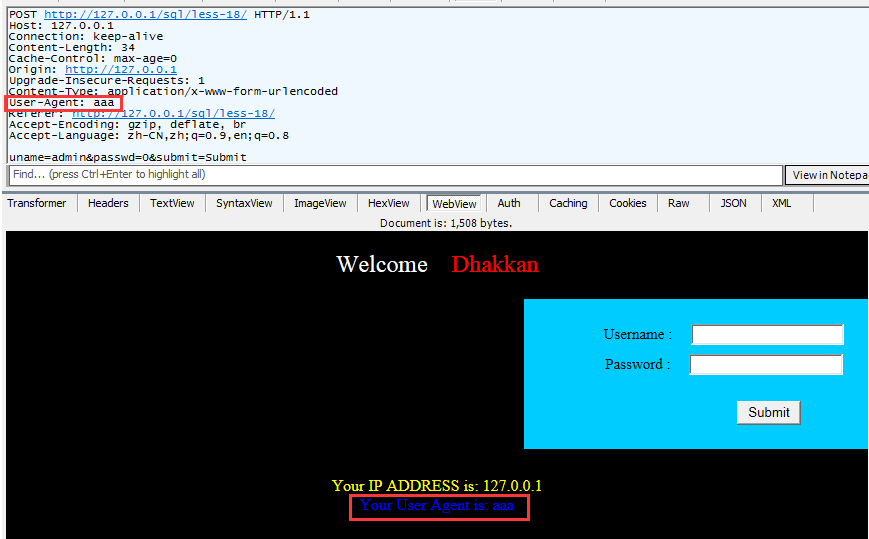Open the POST request URL link
869x539 pixels.
pyautogui.click(x=145, y=14)
